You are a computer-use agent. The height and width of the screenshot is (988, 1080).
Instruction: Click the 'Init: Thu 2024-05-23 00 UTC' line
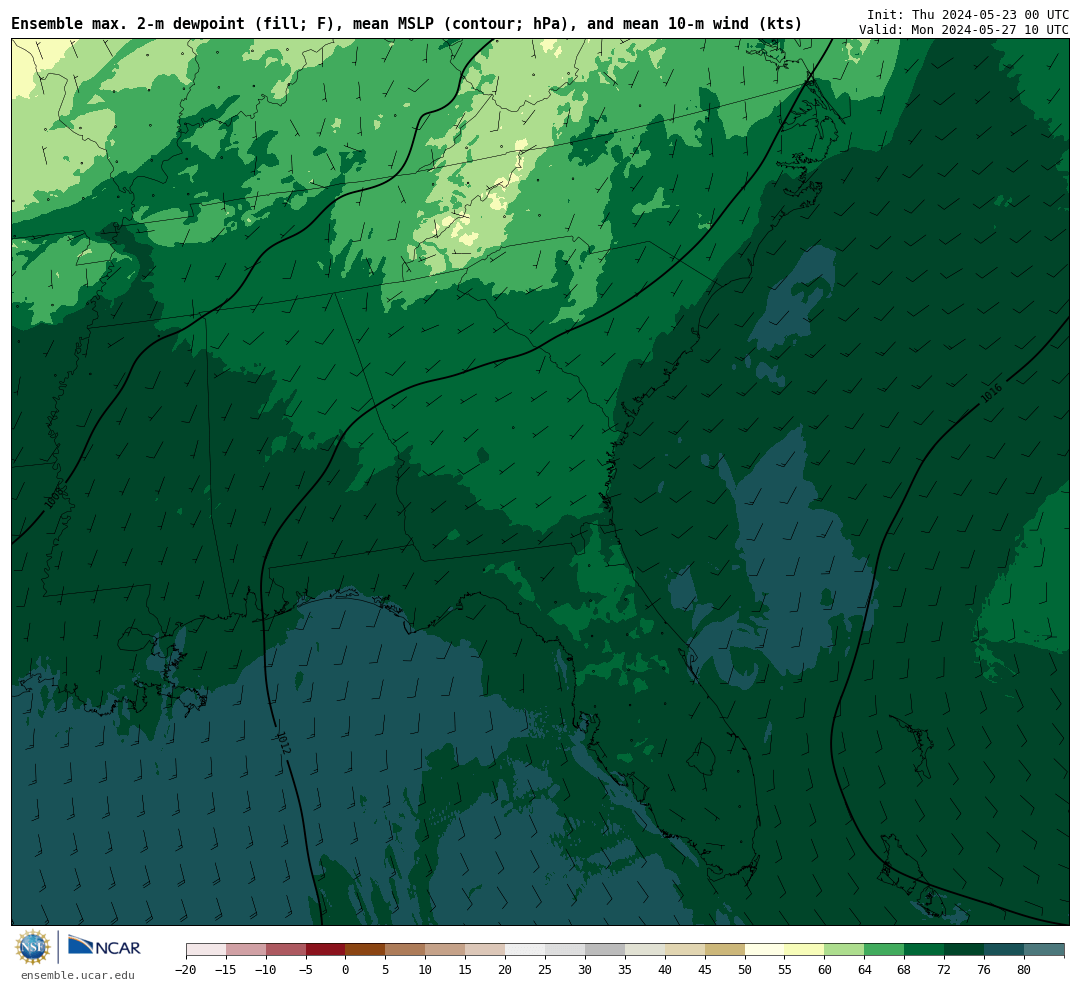968,14
